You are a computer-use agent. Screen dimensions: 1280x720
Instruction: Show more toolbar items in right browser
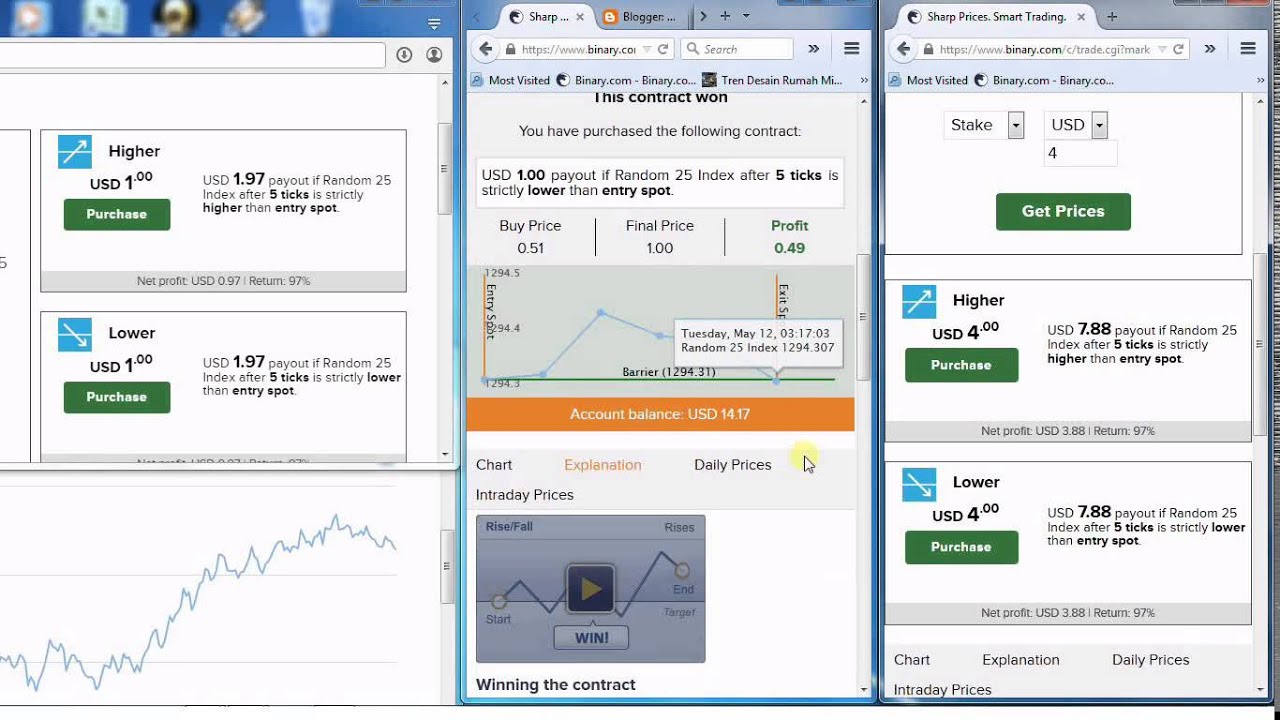tap(1210, 49)
